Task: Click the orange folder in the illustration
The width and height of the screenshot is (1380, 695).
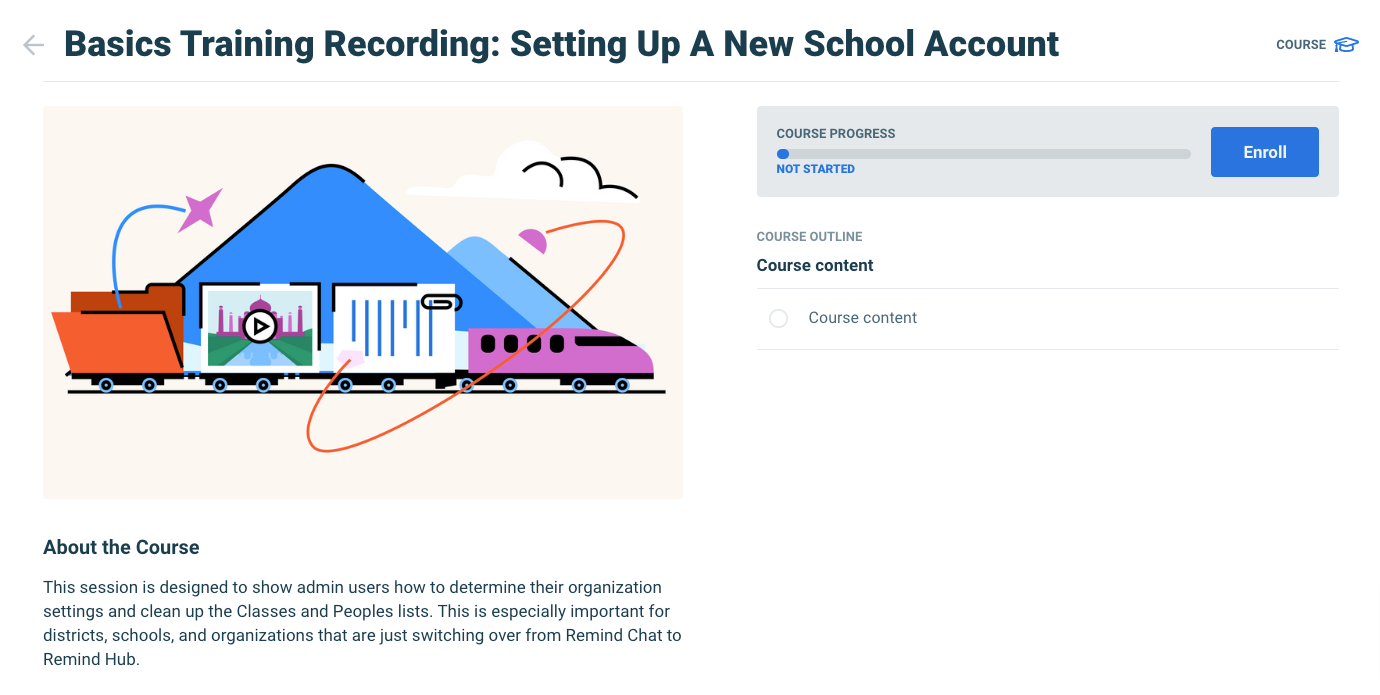Action: pyautogui.click(x=115, y=335)
